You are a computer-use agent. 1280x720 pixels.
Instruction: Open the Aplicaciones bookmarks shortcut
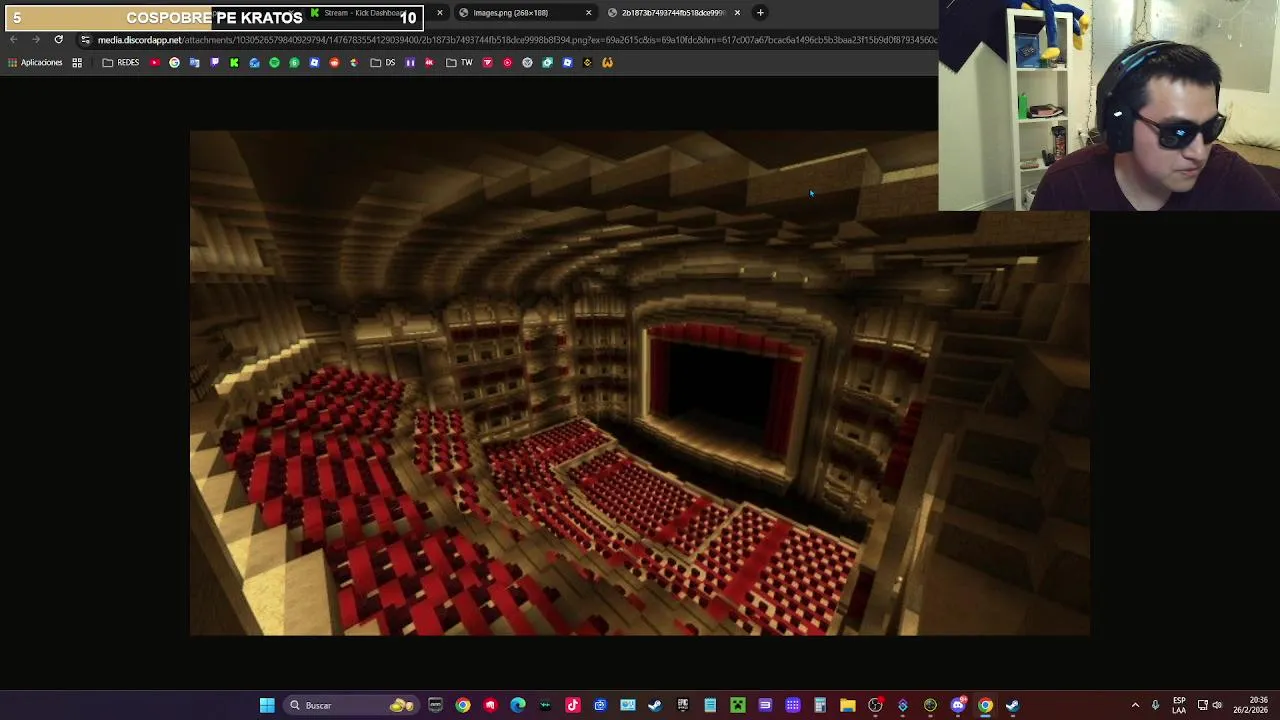coord(34,62)
